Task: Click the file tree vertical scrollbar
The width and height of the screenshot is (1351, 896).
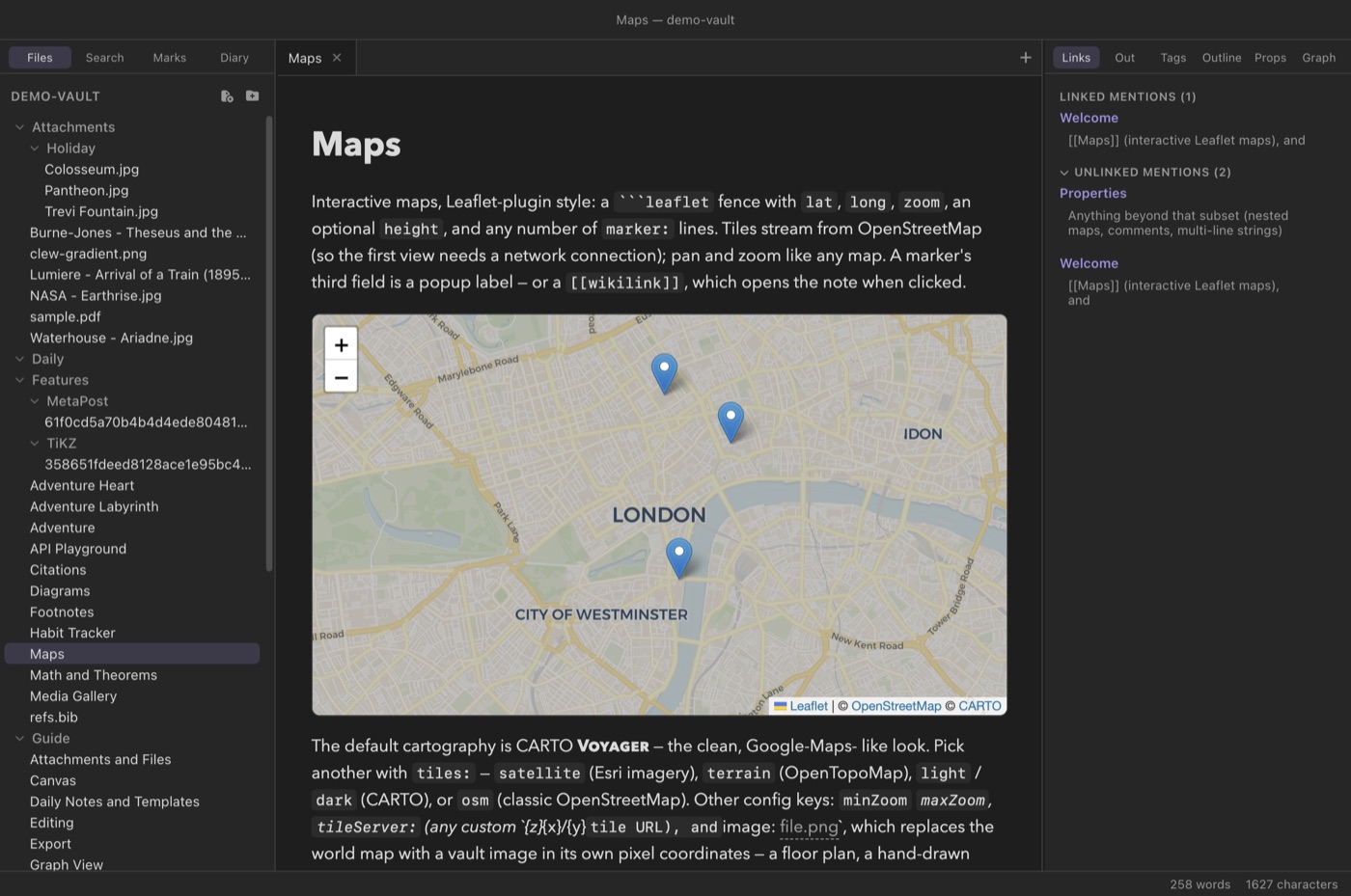Action: (x=269, y=344)
